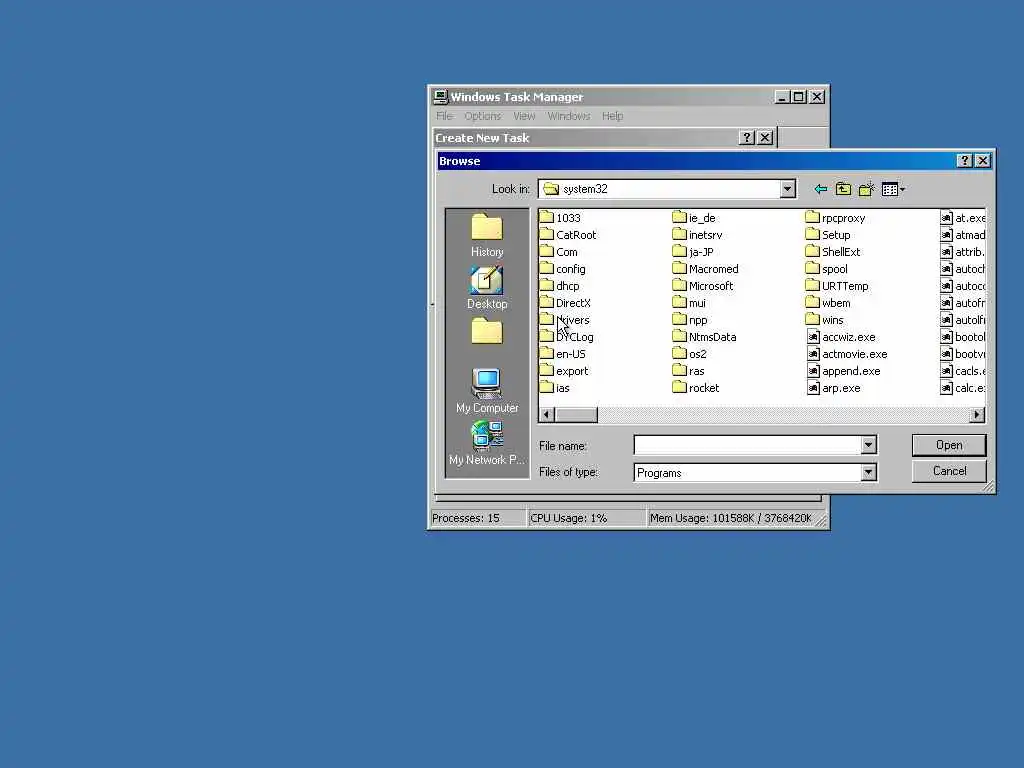This screenshot has width=1024, height=768.
Task: Select the os2 folder
Action: click(690, 354)
